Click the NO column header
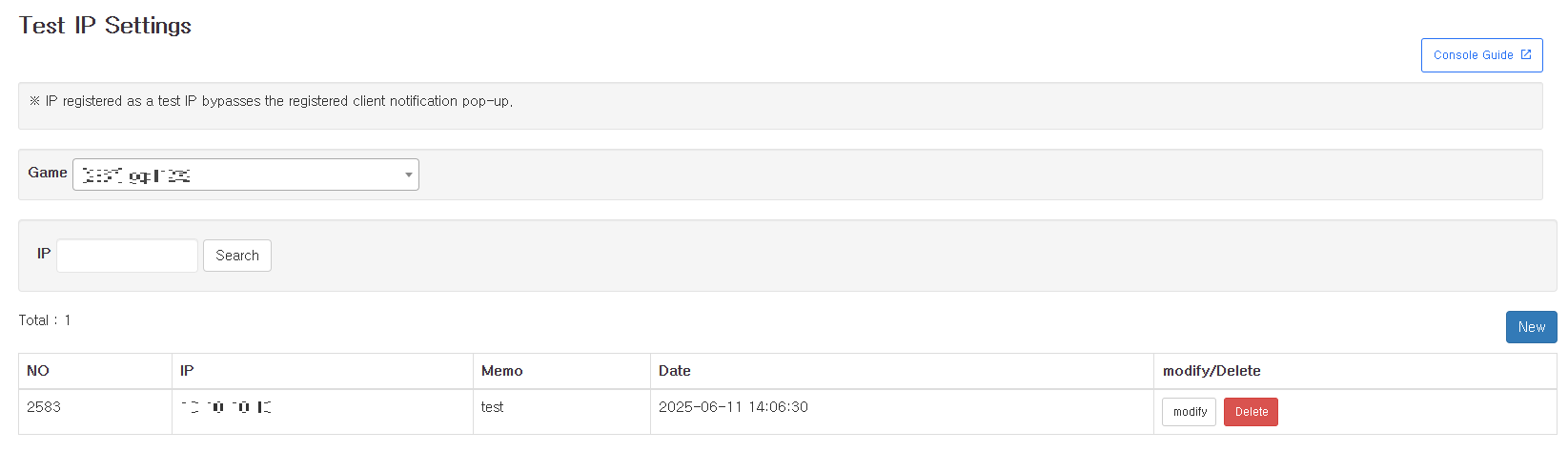 [38, 371]
